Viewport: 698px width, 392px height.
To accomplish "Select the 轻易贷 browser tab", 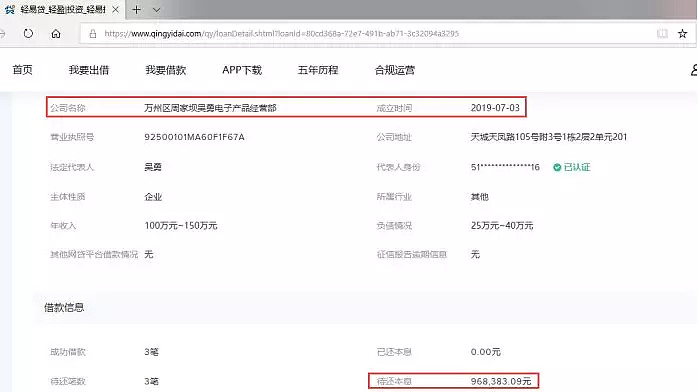I will (x=62, y=9).
